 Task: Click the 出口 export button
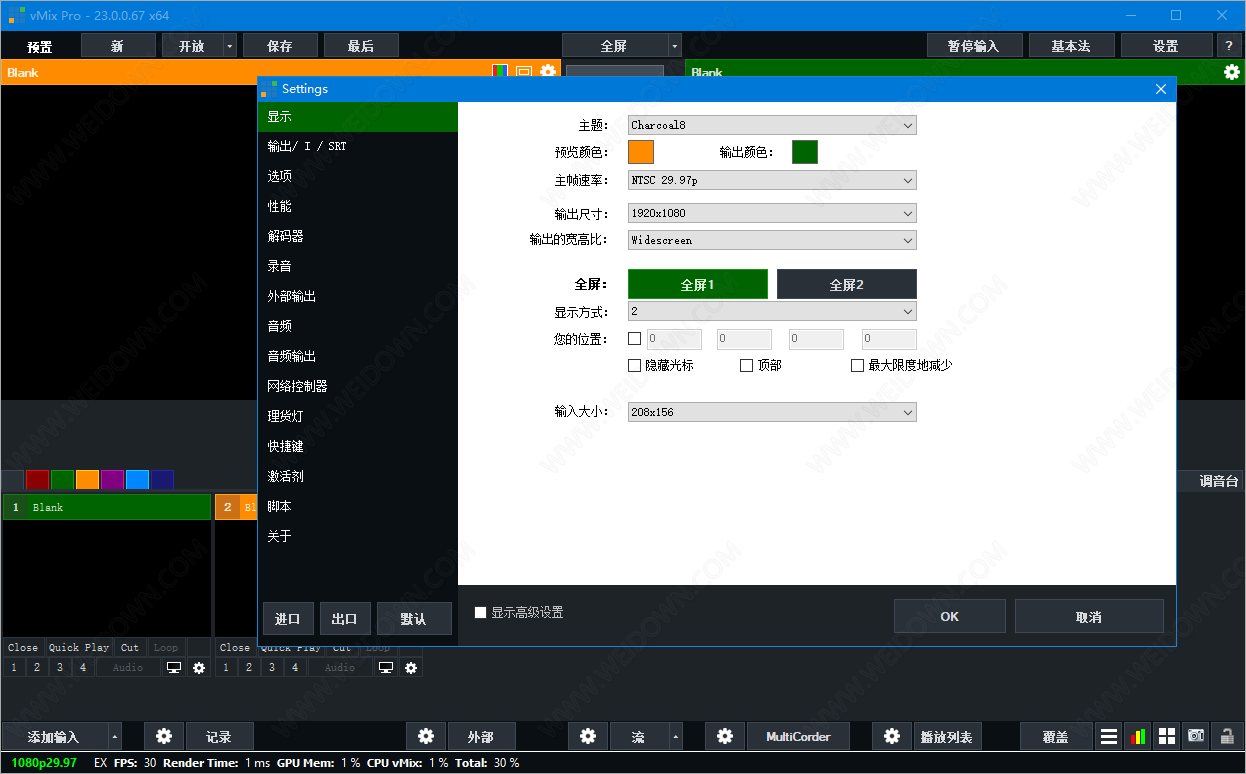tap(345, 618)
